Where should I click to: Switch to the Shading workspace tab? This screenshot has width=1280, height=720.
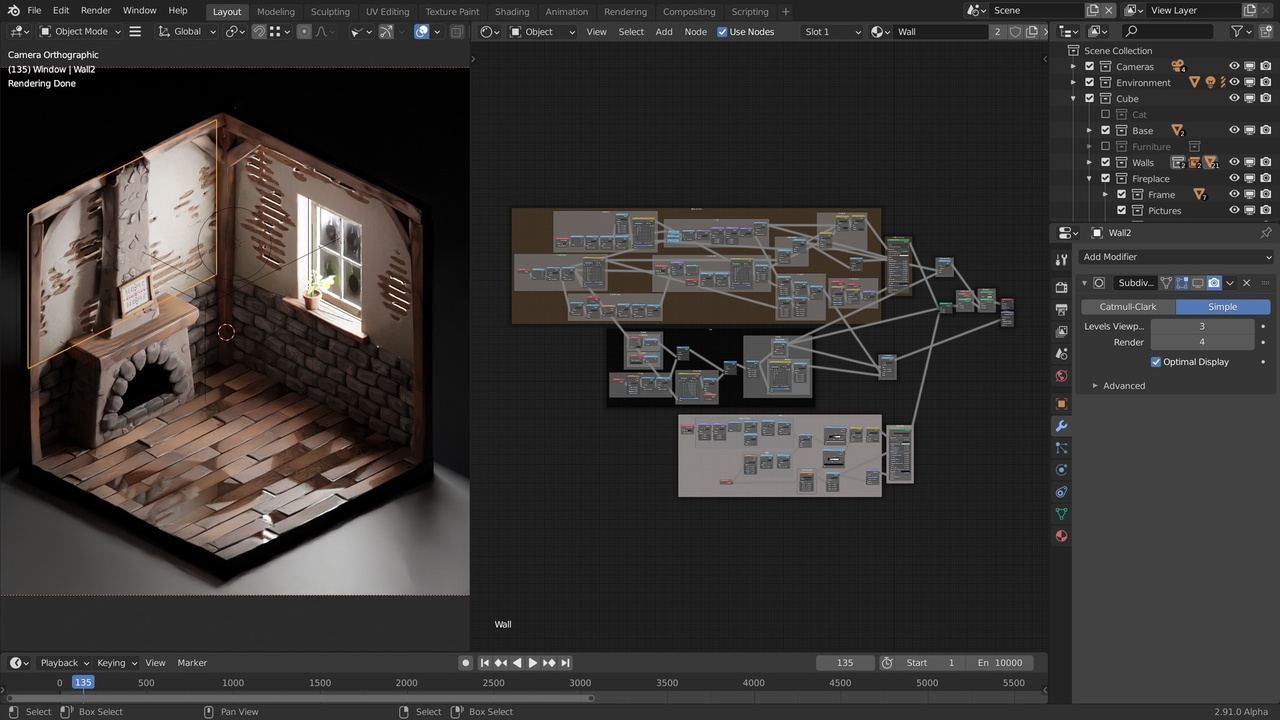[512, 11]
